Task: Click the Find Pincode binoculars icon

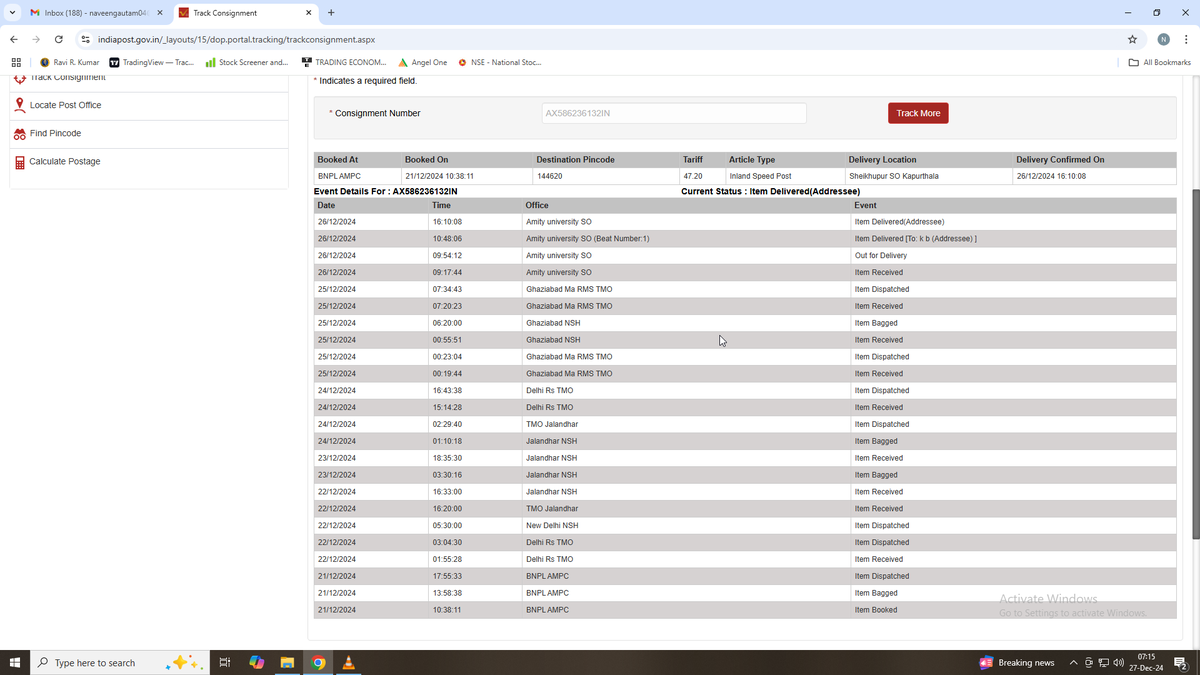Action: pyautogui.click(x=19, y=134)
